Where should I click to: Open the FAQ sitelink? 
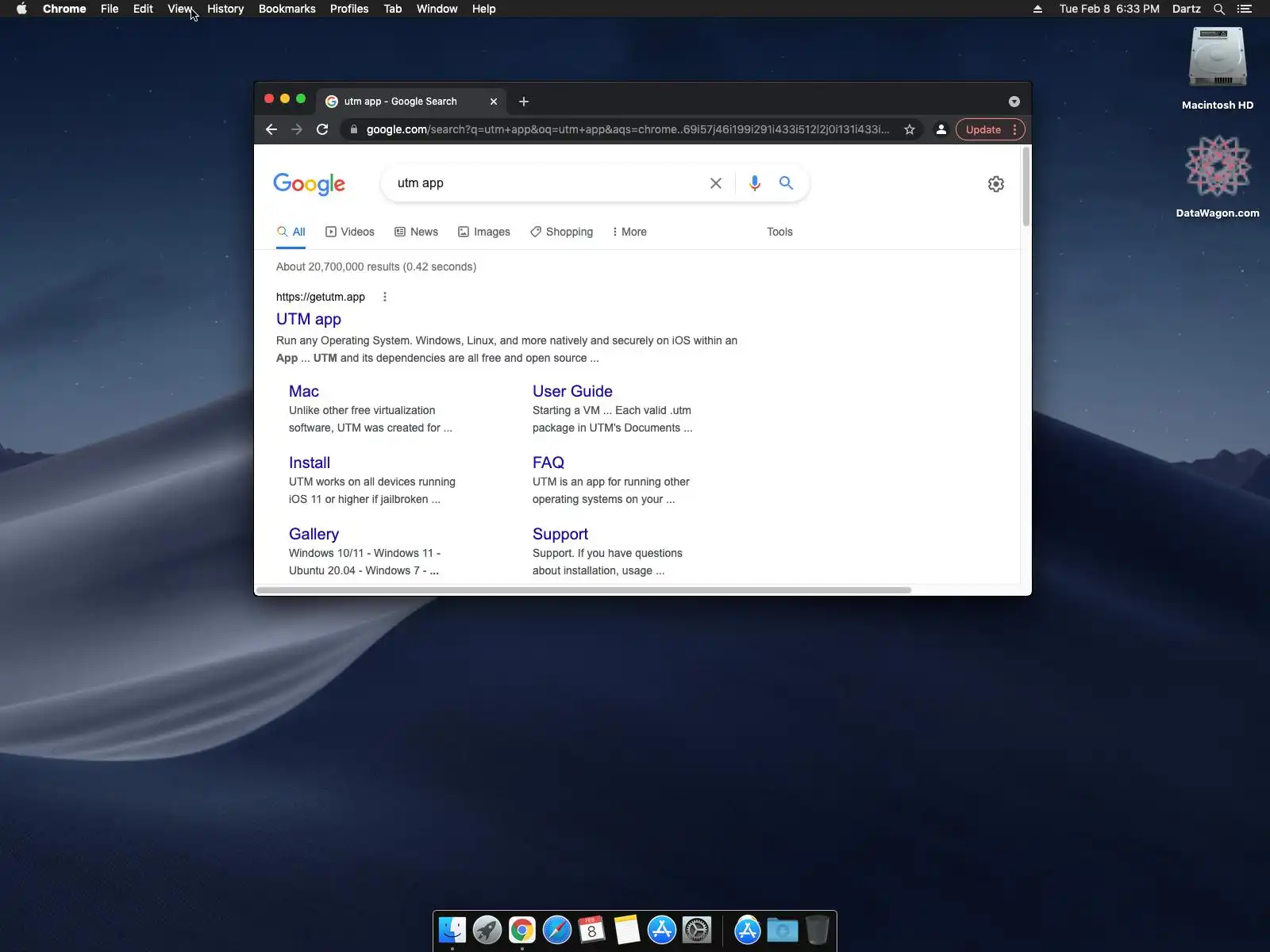548,463
